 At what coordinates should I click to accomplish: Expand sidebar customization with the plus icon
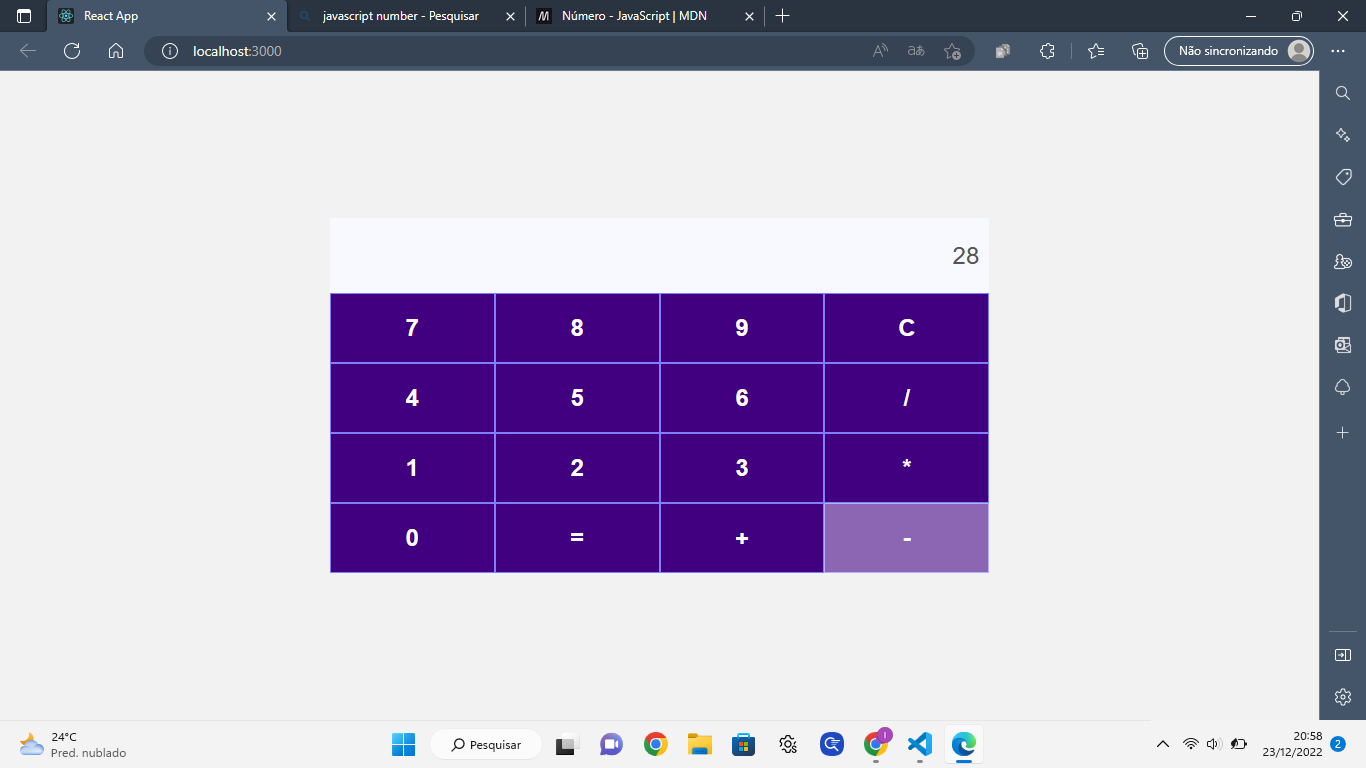(x=1342, y=432)
